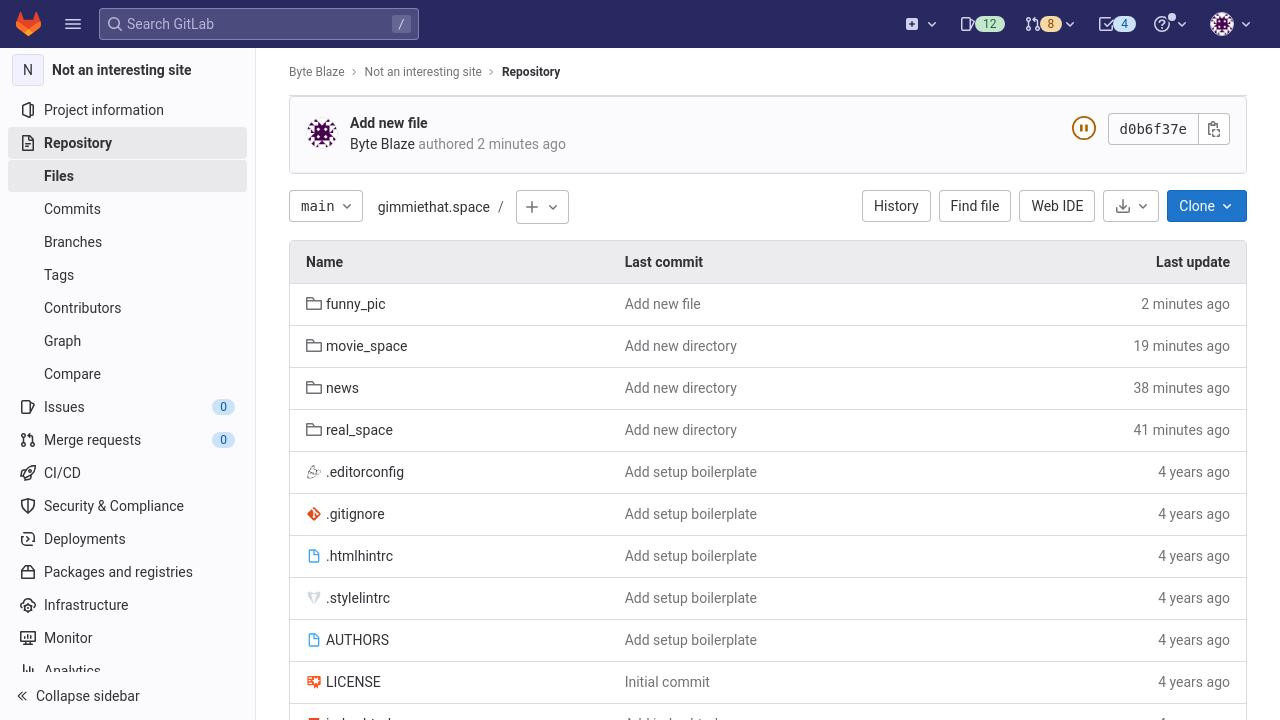
Task: Open Tags in the sidebar
Action: [127, 275]
